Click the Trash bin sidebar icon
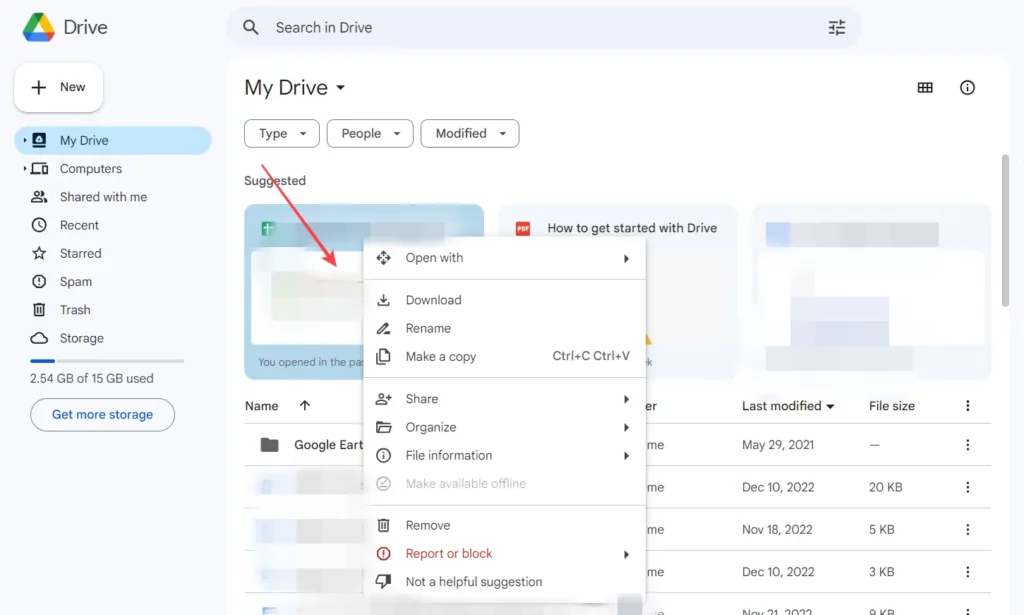 (39, 309)
